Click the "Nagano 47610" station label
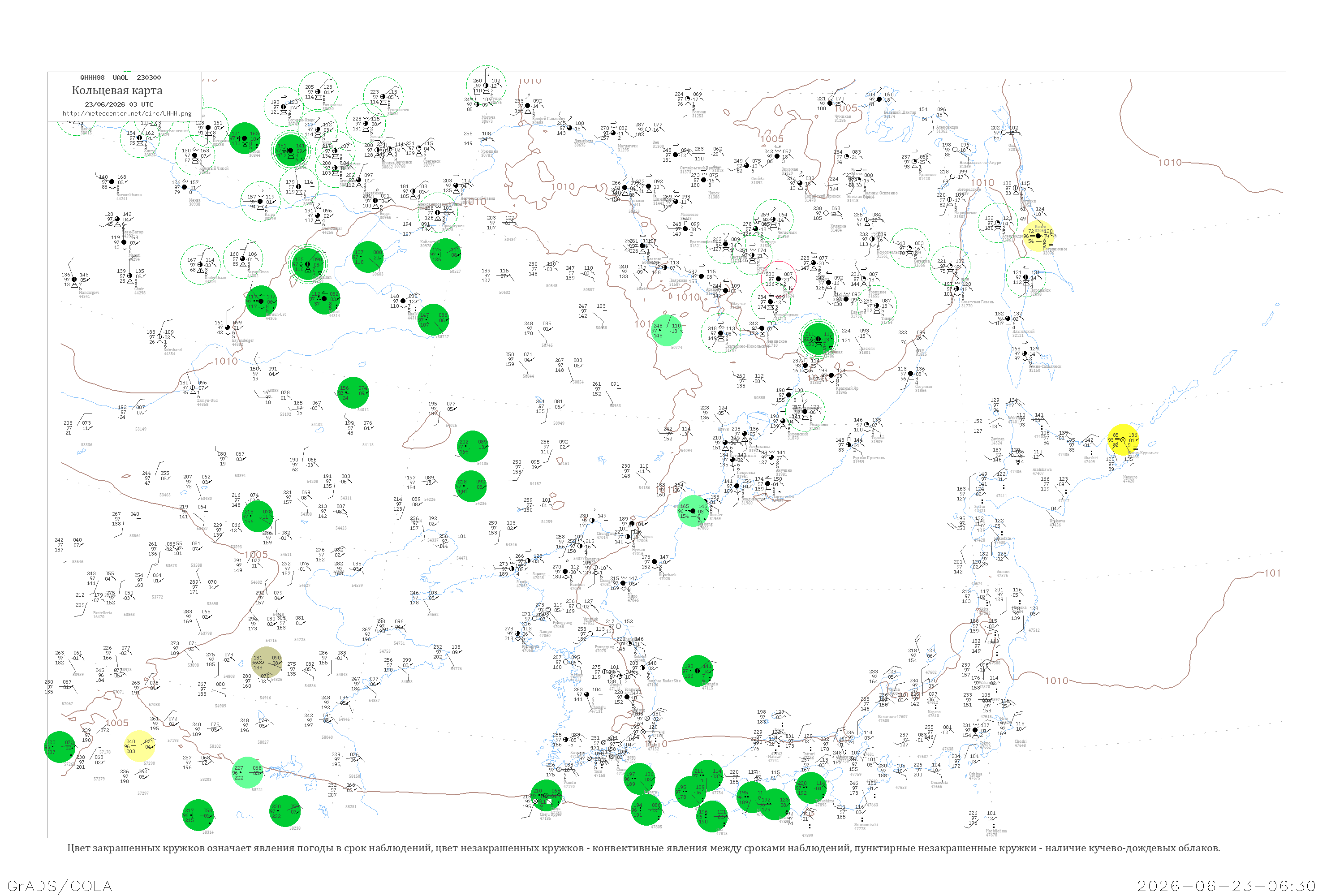This screenshot has width=1344, height=896. point(934,714)
